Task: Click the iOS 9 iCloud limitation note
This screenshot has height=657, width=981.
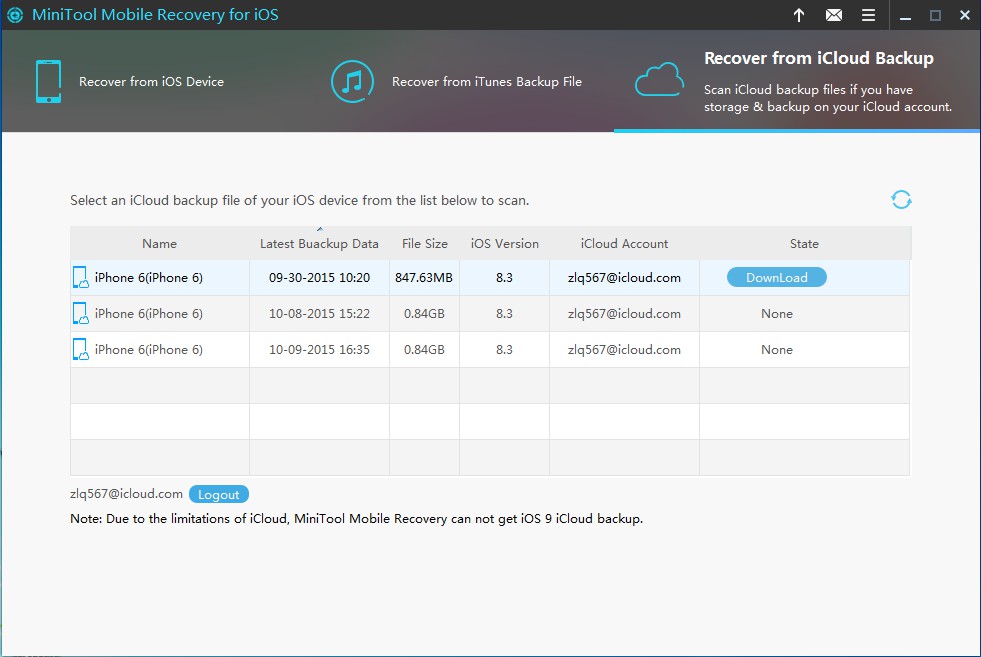Action: click(x=357, y=519)
